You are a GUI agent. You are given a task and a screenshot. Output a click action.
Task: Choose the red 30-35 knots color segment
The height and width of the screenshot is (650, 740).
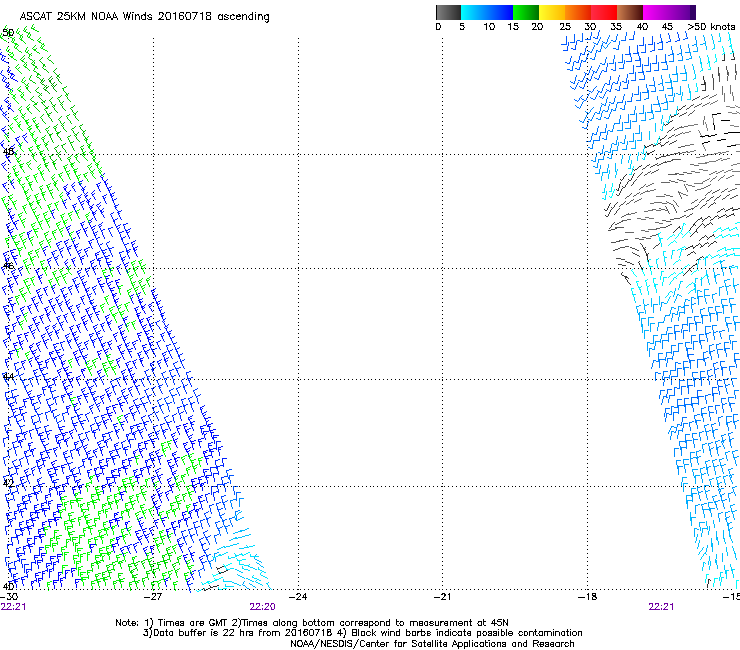(x=604, y=12)
